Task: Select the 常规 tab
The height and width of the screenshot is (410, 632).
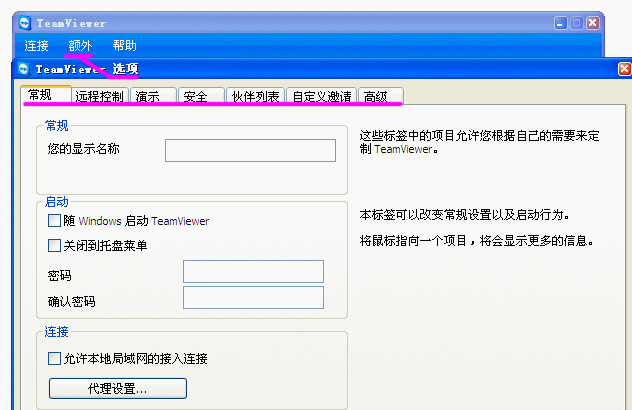Action: [x=46, y=95]
